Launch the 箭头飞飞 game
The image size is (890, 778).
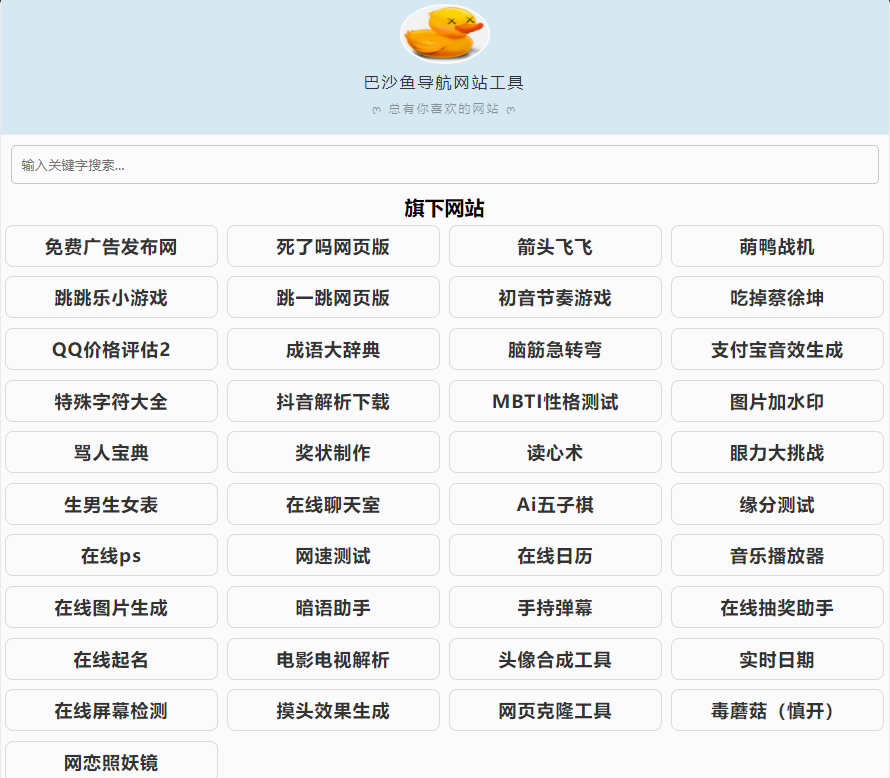click(x=555, y=246)
